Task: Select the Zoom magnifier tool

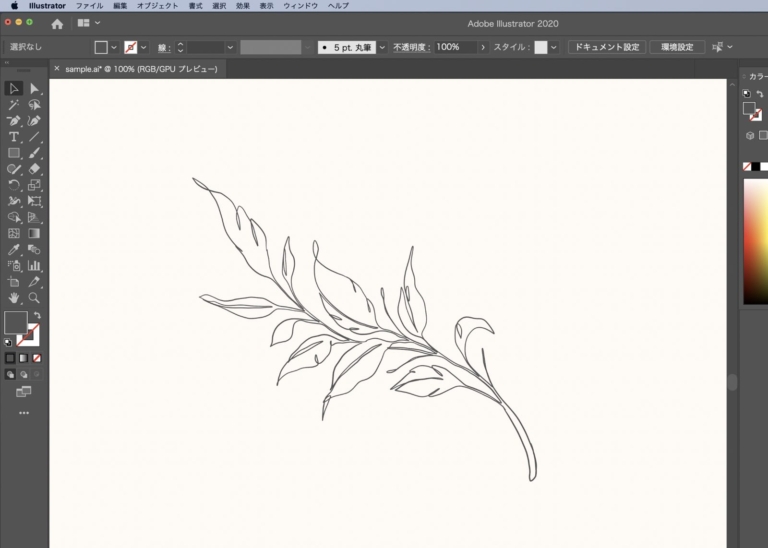Action: coord(34,298)
